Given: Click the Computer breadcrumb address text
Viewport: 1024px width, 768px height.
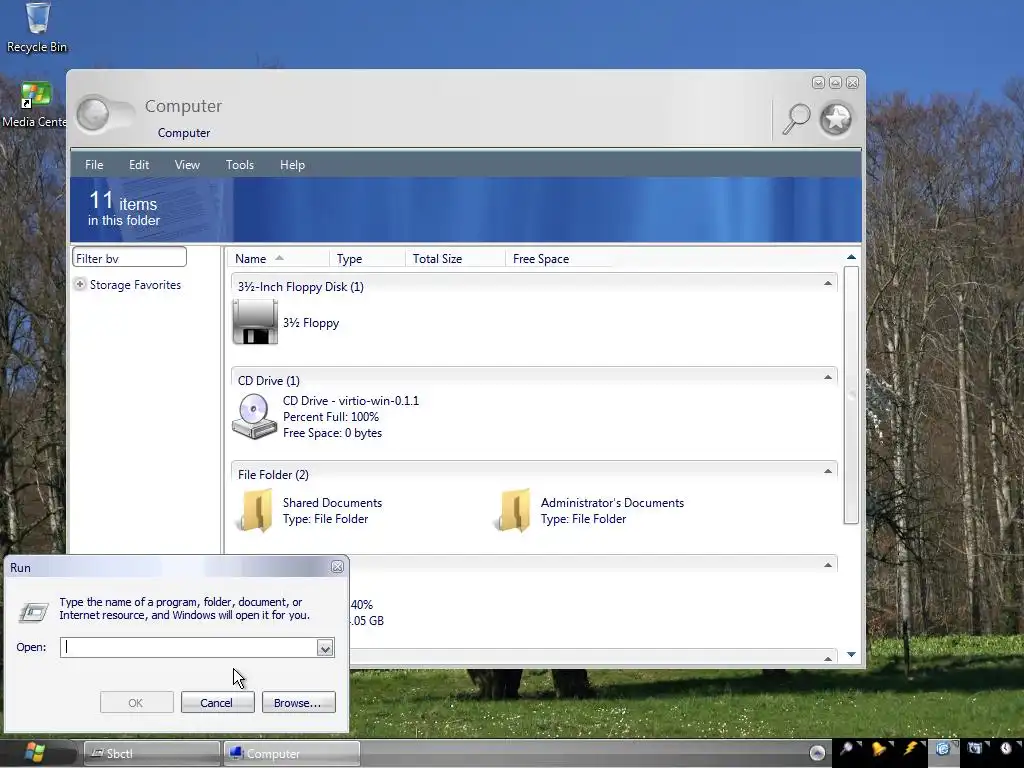Looking at the screenshot, I should 184,133.
